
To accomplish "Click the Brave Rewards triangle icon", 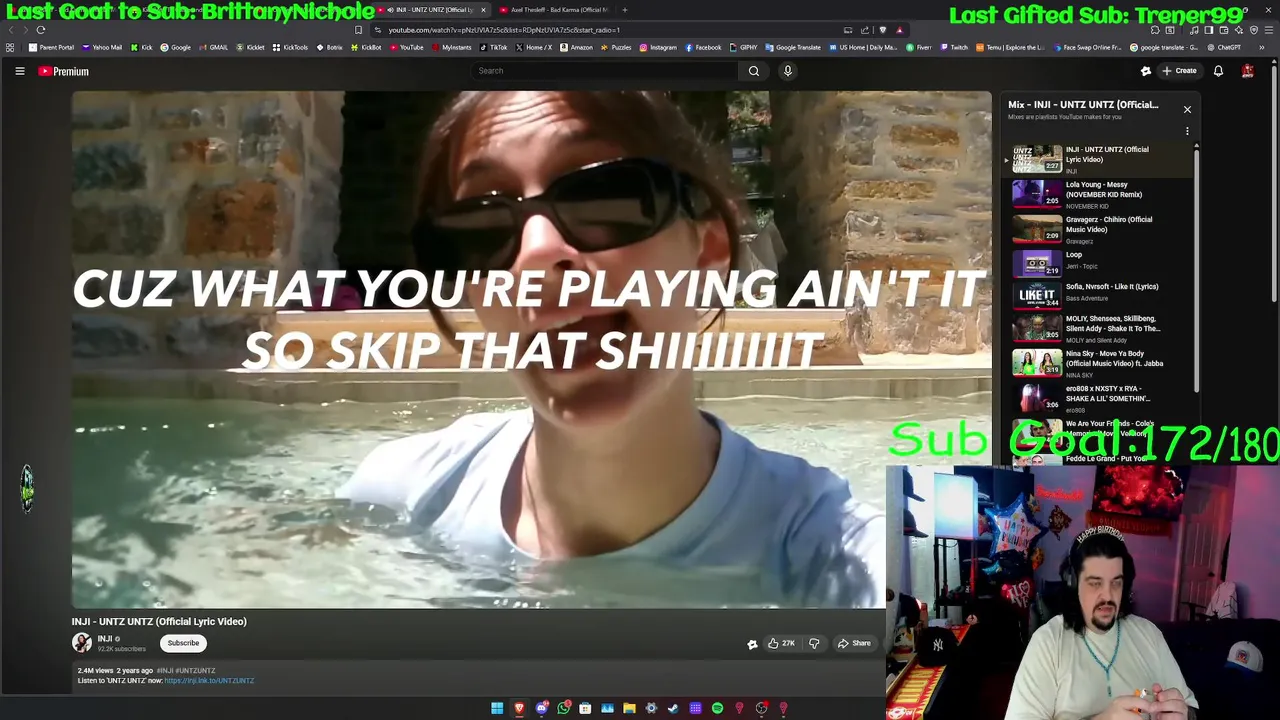I will (x=899, y=29).
